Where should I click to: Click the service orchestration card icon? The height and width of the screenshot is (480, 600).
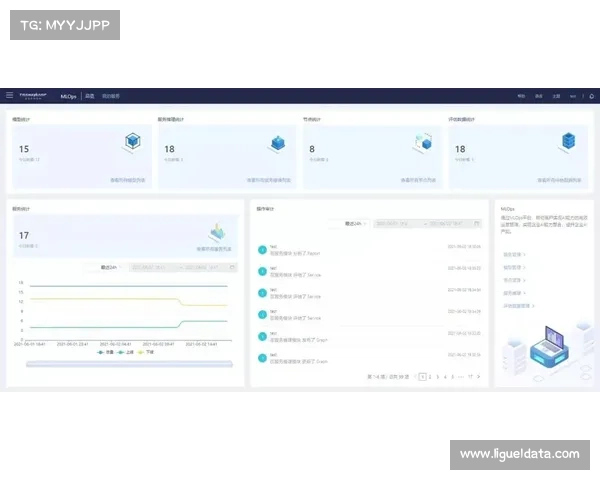coord(278,143)
